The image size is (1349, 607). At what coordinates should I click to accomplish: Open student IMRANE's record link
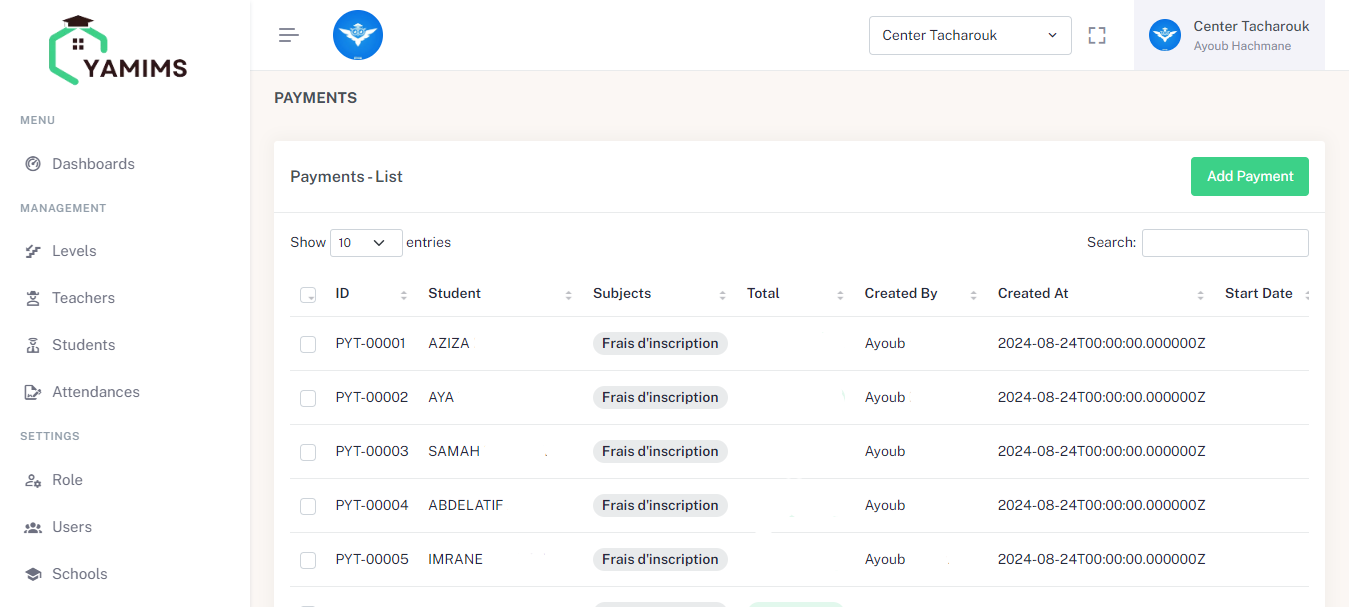[x=455, y=559]
